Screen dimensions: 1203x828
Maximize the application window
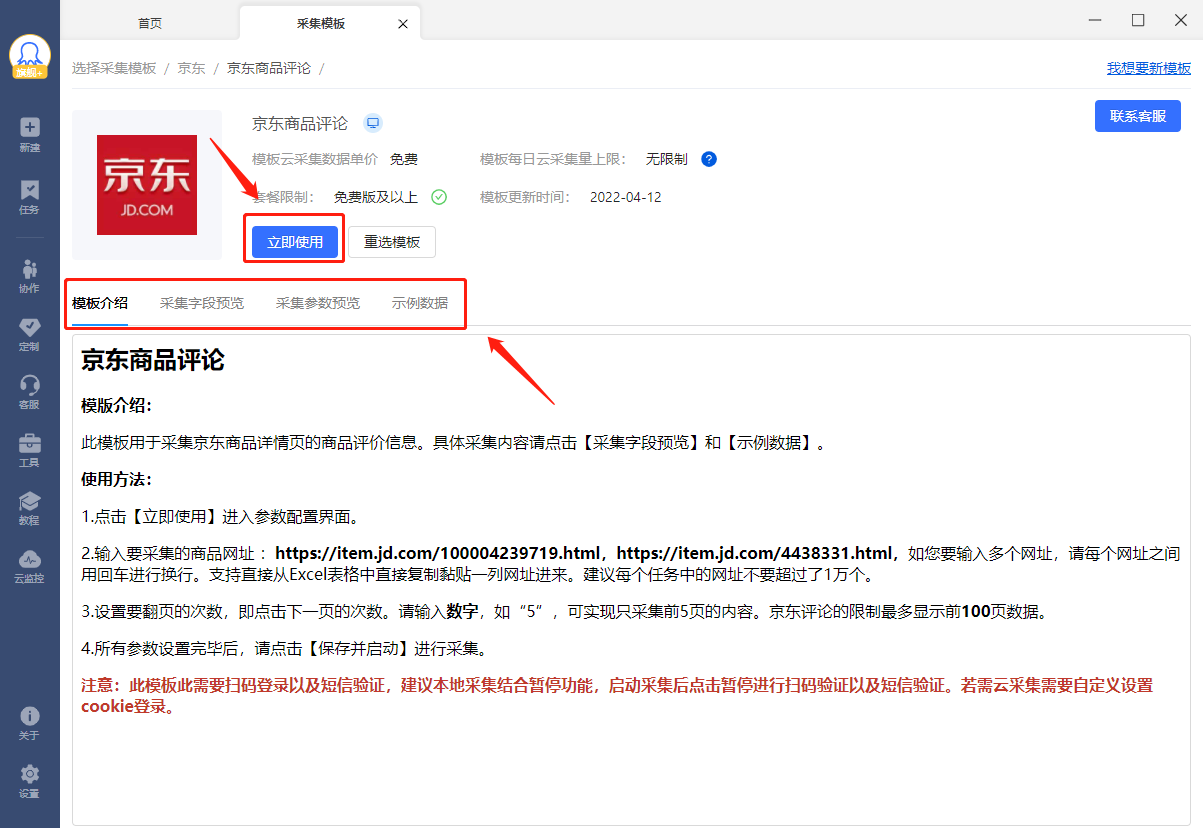(x=1138, y=20)
